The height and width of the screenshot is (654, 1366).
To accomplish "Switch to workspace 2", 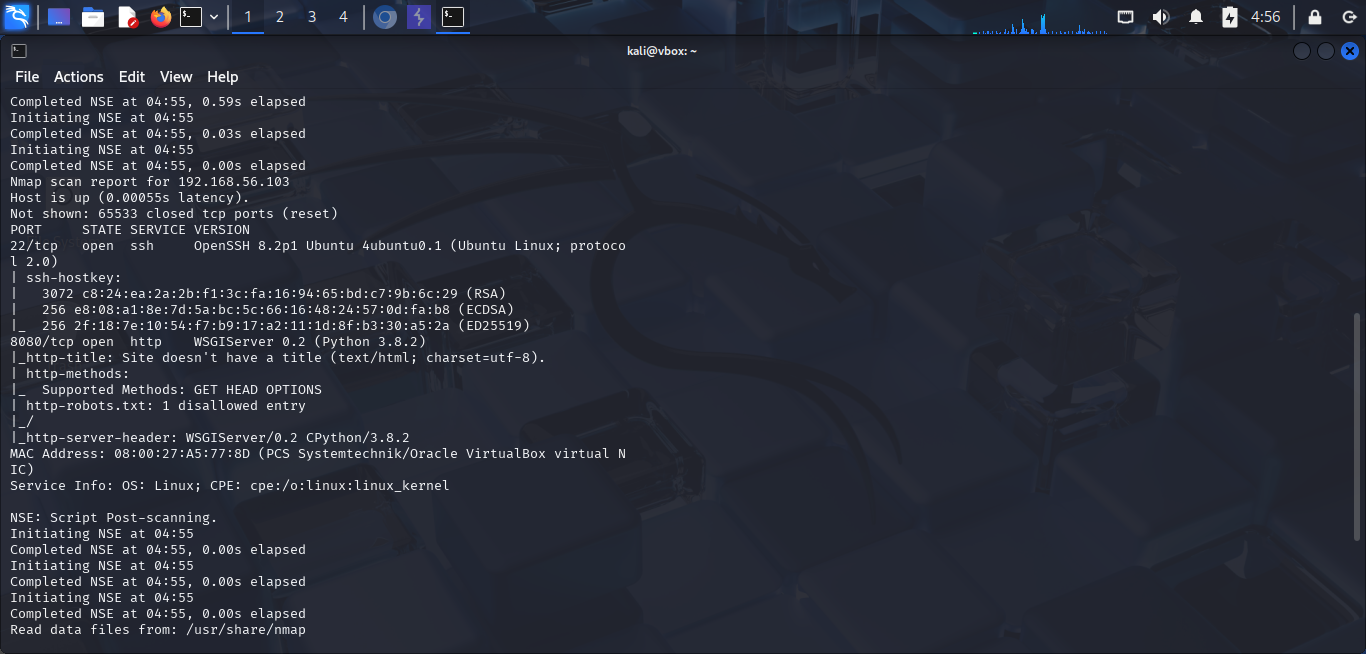I will pos(279,16).
